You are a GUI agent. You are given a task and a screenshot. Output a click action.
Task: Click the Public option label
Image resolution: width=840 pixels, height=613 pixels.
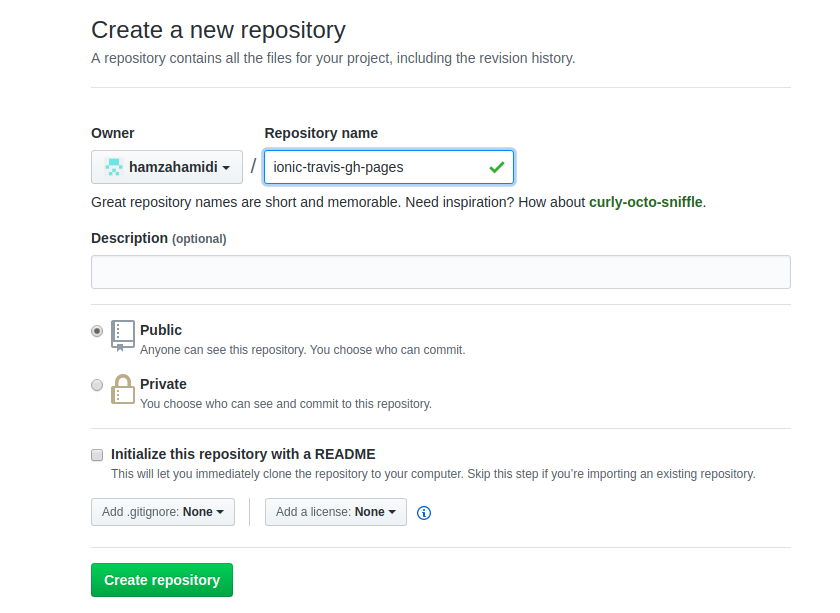[161, 330]
